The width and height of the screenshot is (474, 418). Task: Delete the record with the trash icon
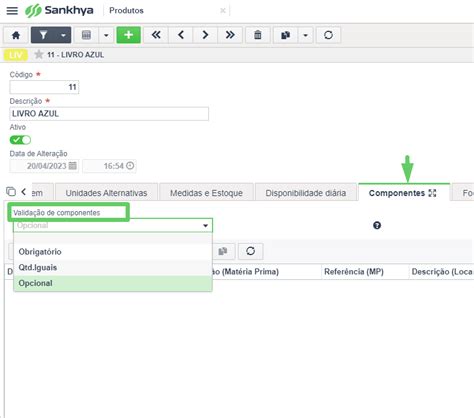[258, 35]
